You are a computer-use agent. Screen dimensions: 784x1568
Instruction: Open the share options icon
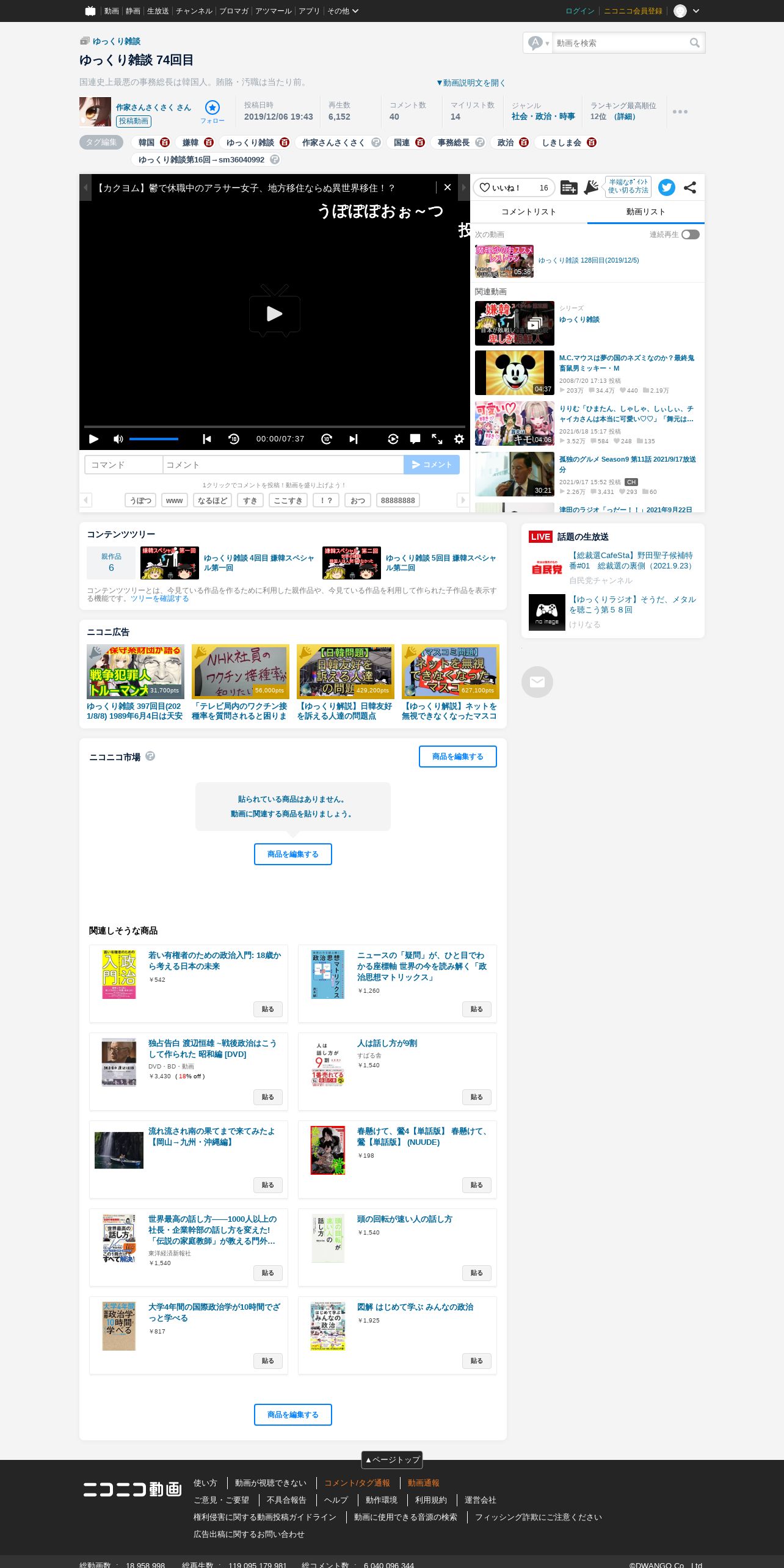pos(690,187)
